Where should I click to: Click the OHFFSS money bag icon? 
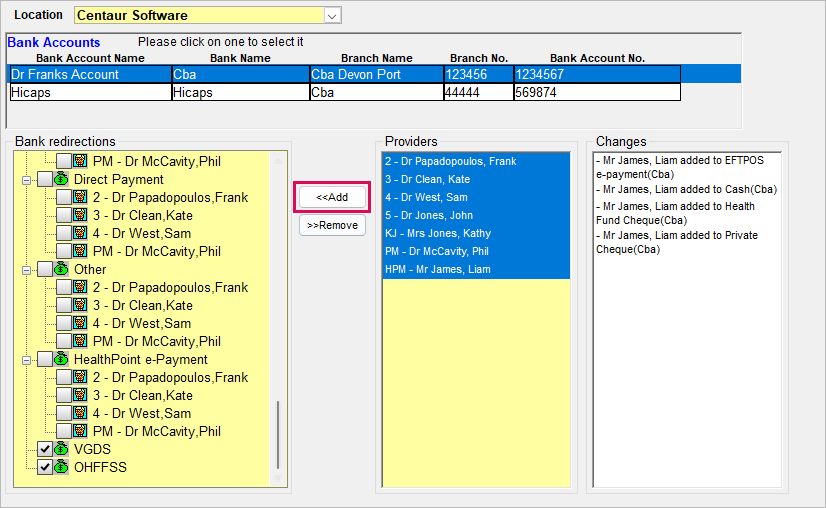click(x=61, y=466)
